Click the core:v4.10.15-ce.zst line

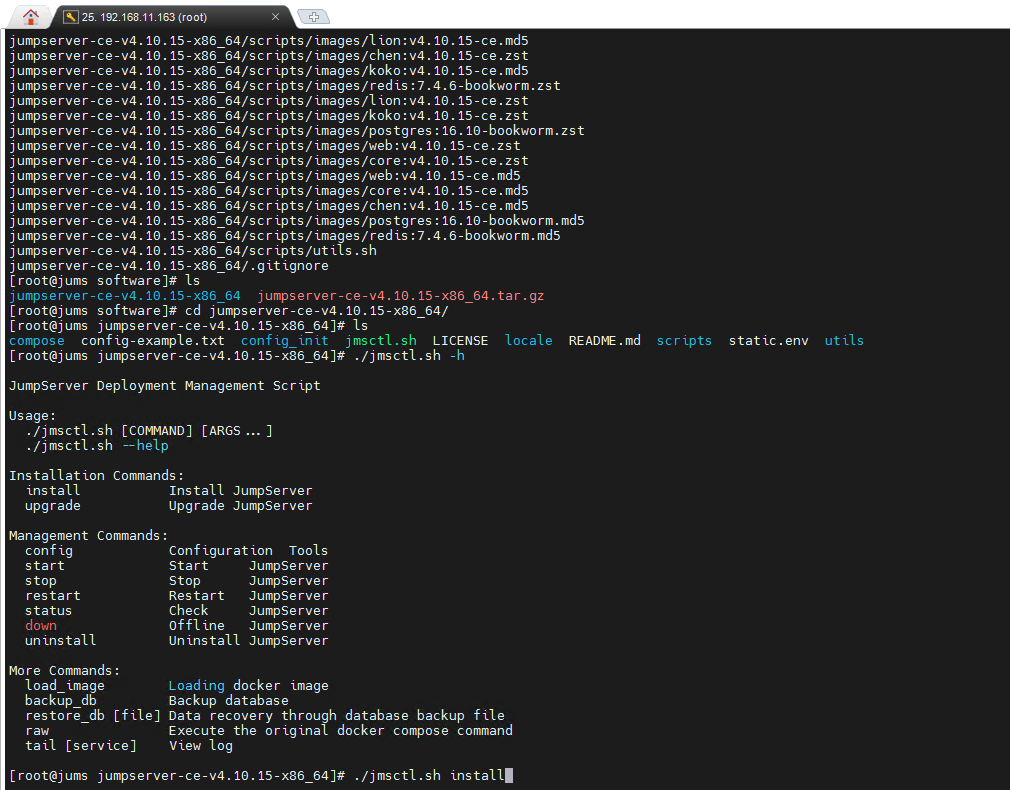(269, 161)
